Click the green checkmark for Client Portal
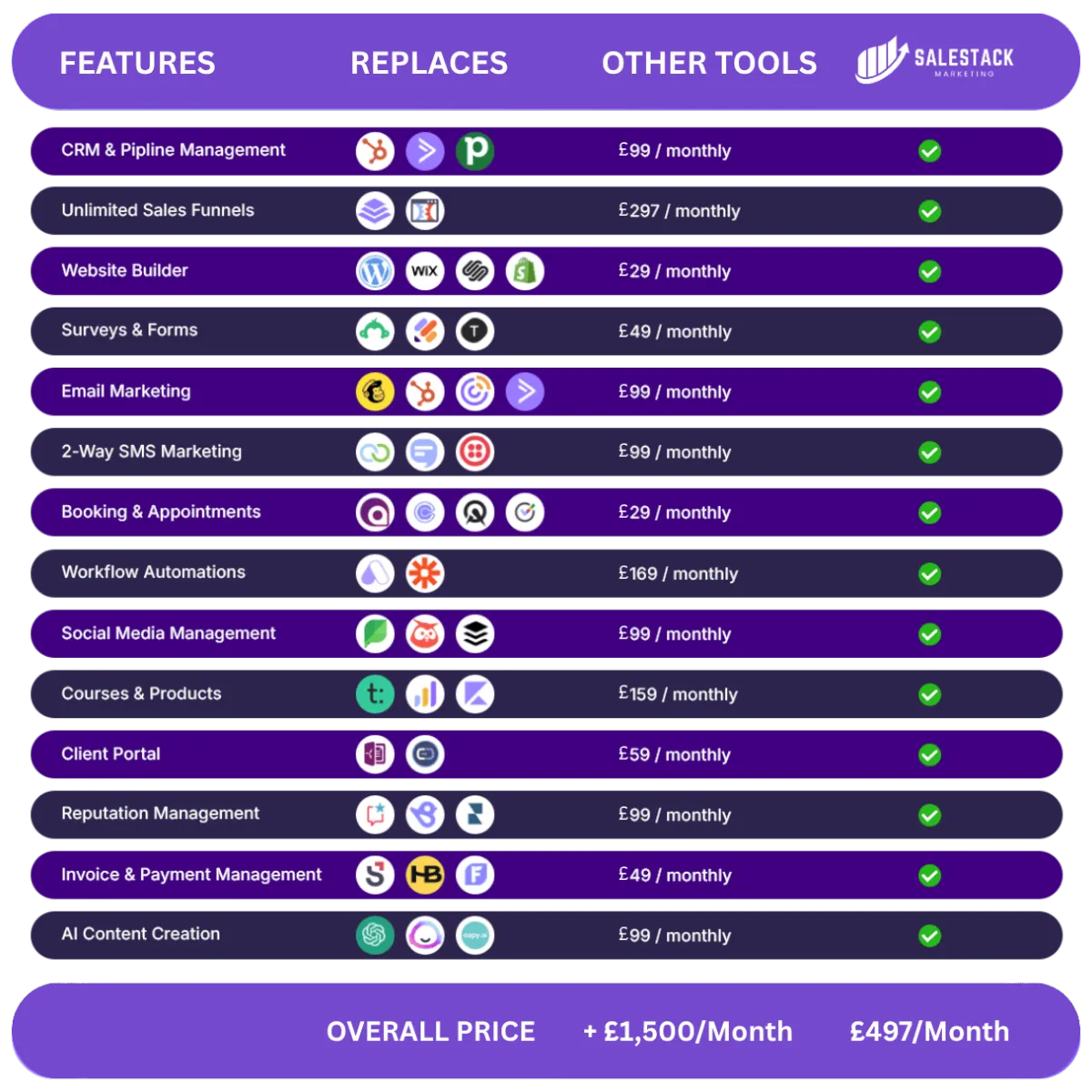1092x1092 pixels. tap(929, 754)
